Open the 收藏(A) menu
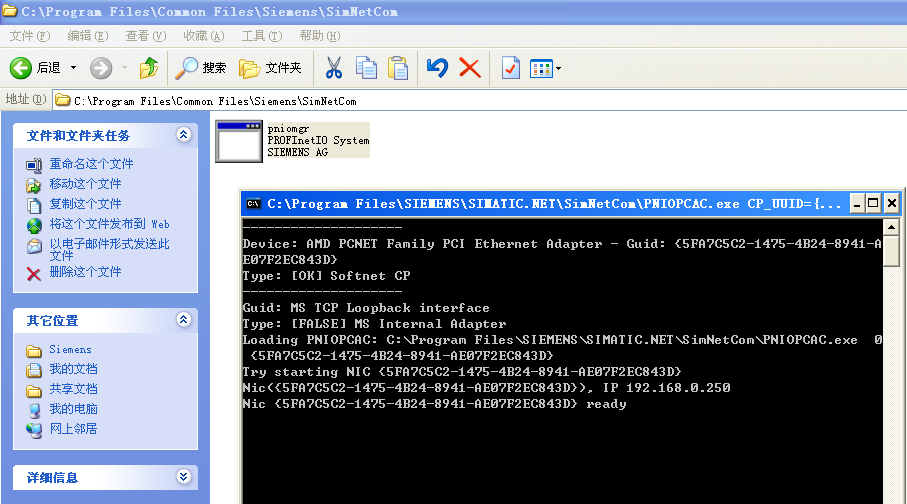This screenshot has height=504, width=907. coord(204,36)
